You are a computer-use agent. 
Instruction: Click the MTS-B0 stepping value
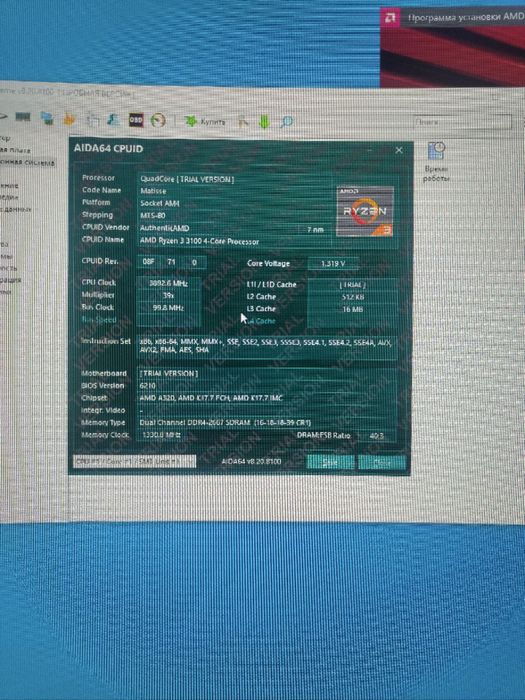[153, 216]
